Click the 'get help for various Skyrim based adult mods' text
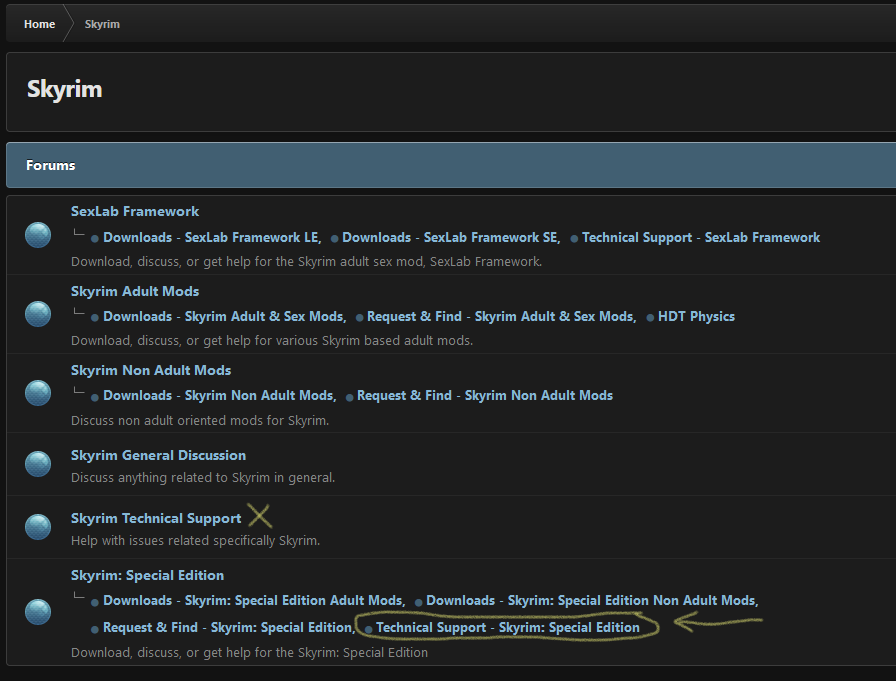Viewport: 896px width, 681px height. [x=272, y=340]
